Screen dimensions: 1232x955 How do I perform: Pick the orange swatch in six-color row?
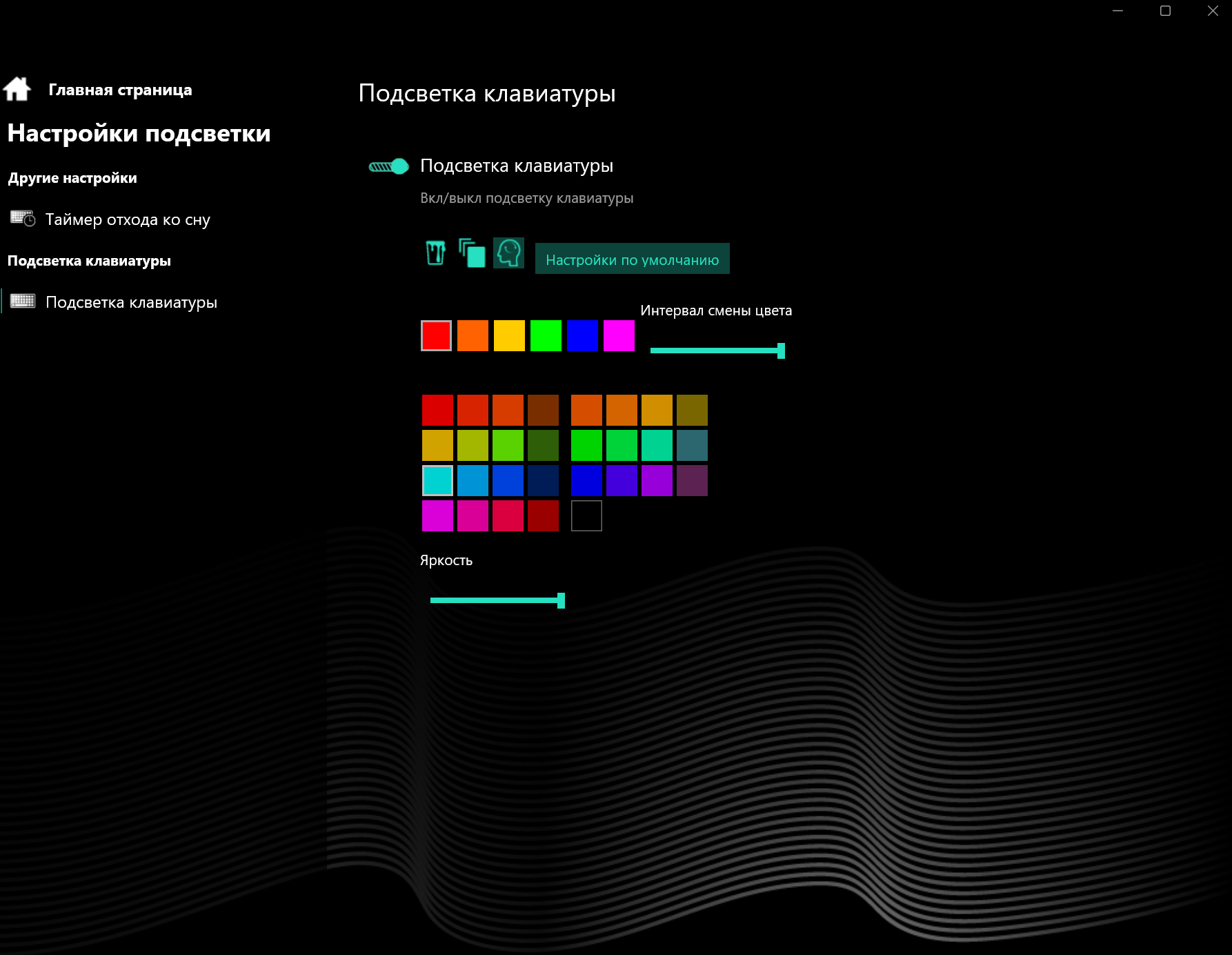[x=473, y=336]
